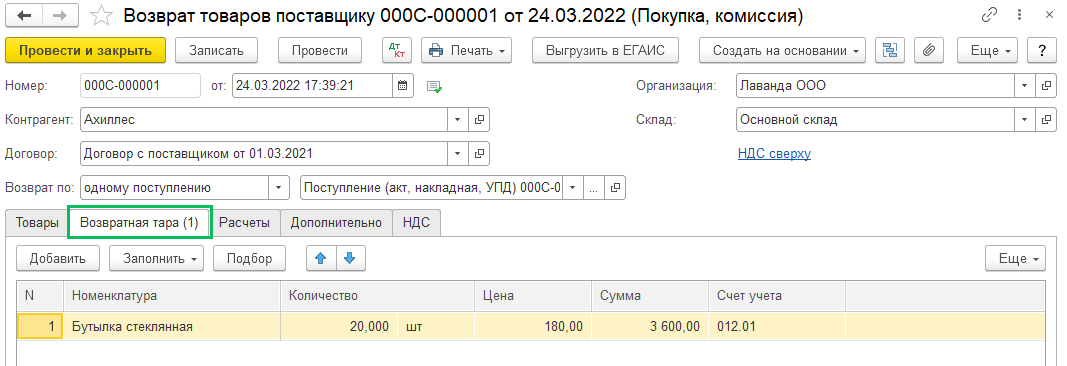1067x366 pixels.
Task: Copy link to document via chain icon
Action: click(990, 16)
